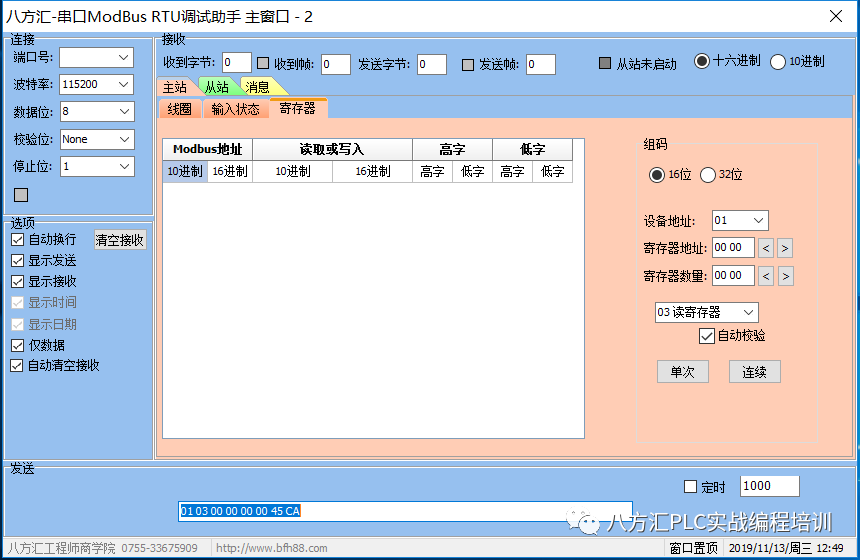Increase register count with right arrow
The width and height of the screenshot is (860, 560).
click(785, 276)
